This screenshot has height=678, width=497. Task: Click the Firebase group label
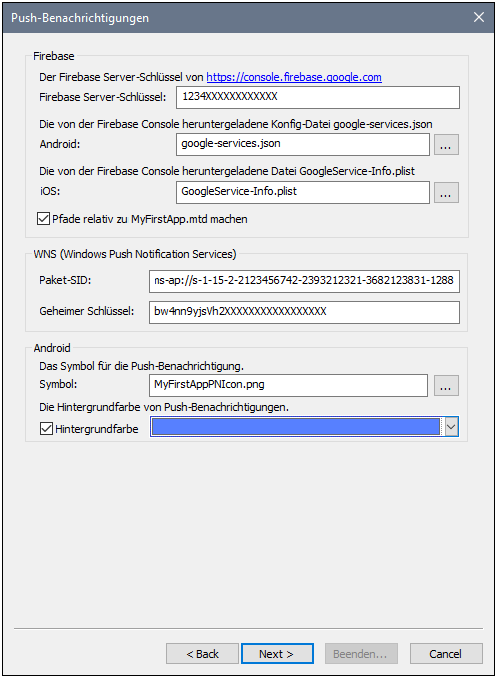point(54,56)
